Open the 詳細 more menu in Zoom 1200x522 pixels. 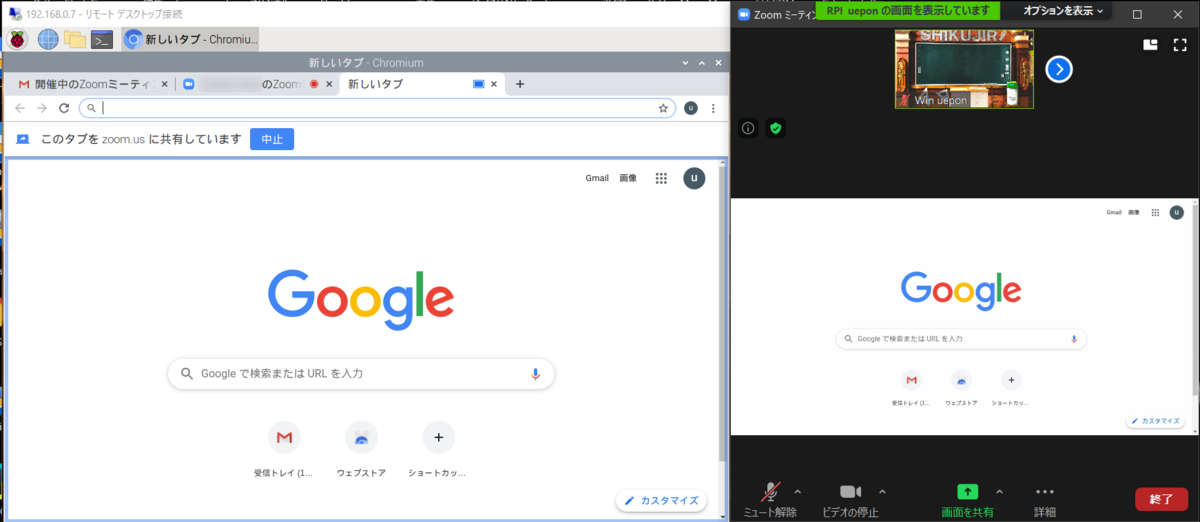point(1045,500)
